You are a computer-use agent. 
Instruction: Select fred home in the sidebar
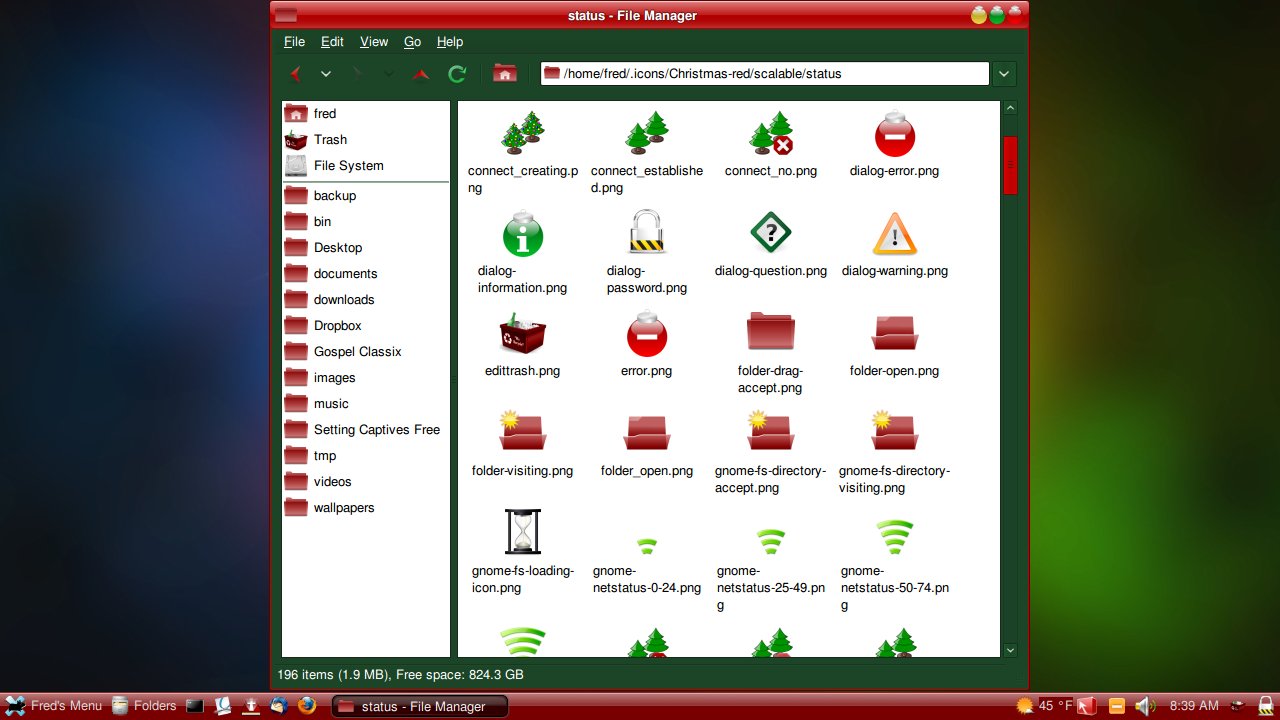366,114
